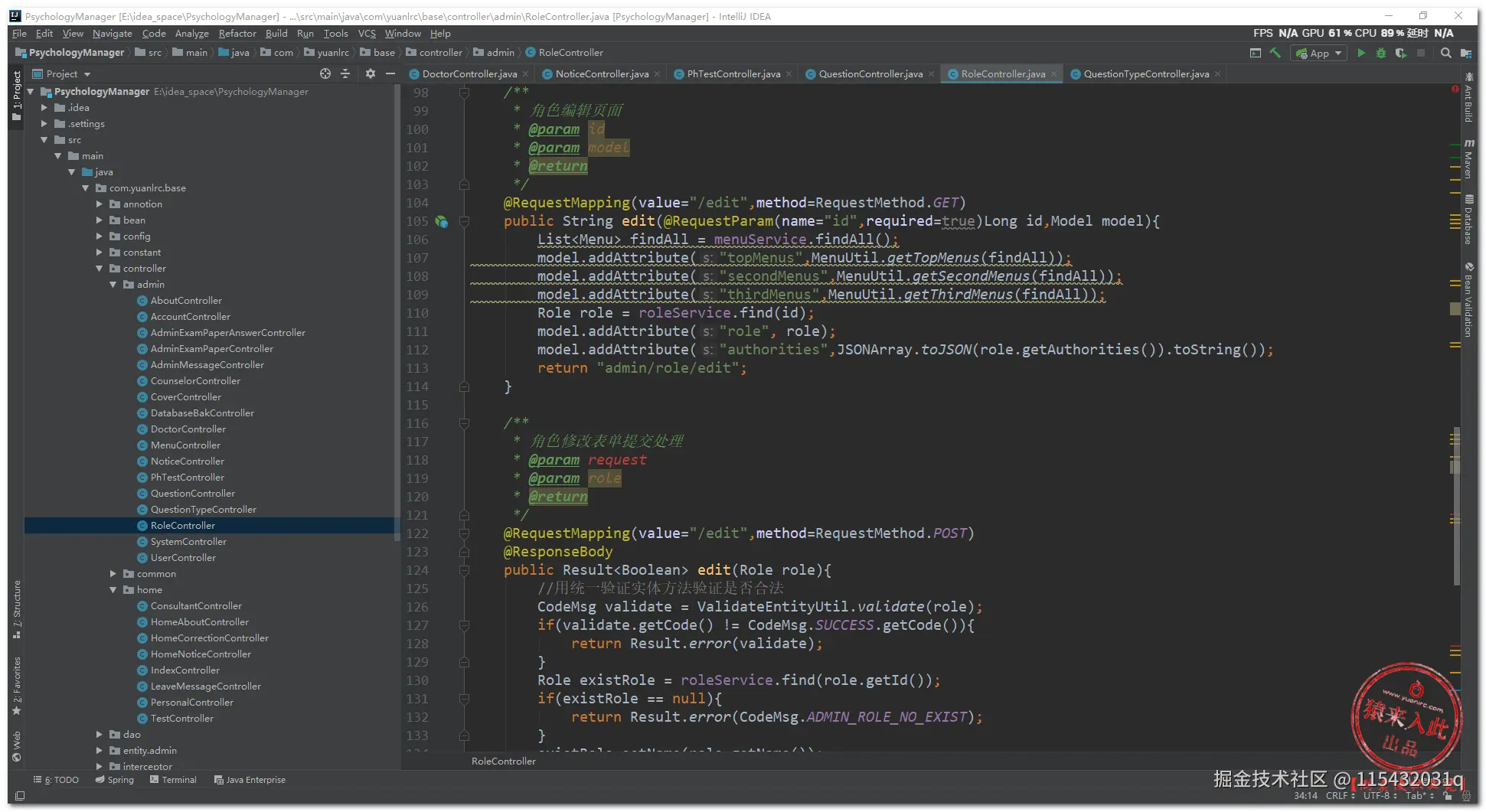The image size is (1486, 812).
Task: Open Search Everywhere magnifier
Action: (x=1445, y=53)
